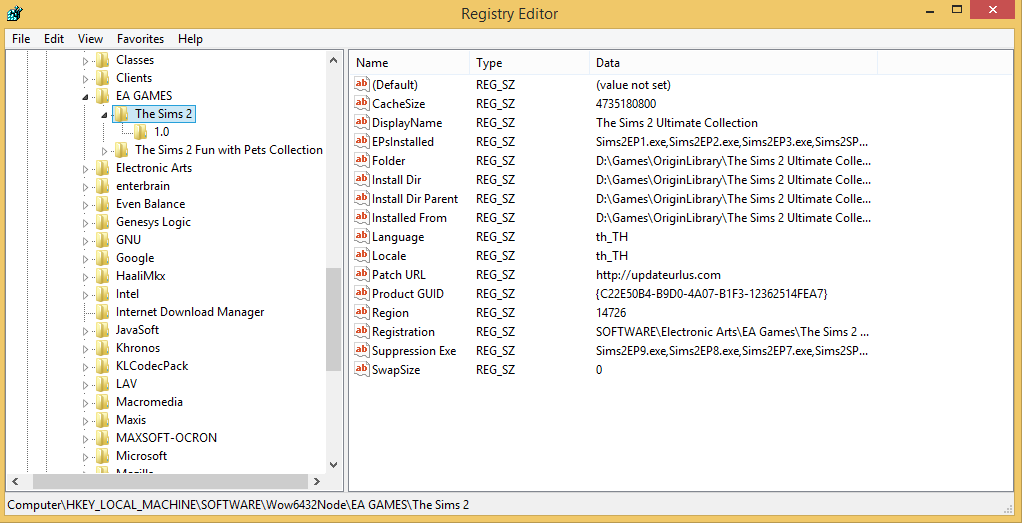The width and height of the screenshot is (1022, 523).
Task: Click the Suppression Exe value's ab icon
Action: point(362,351)
